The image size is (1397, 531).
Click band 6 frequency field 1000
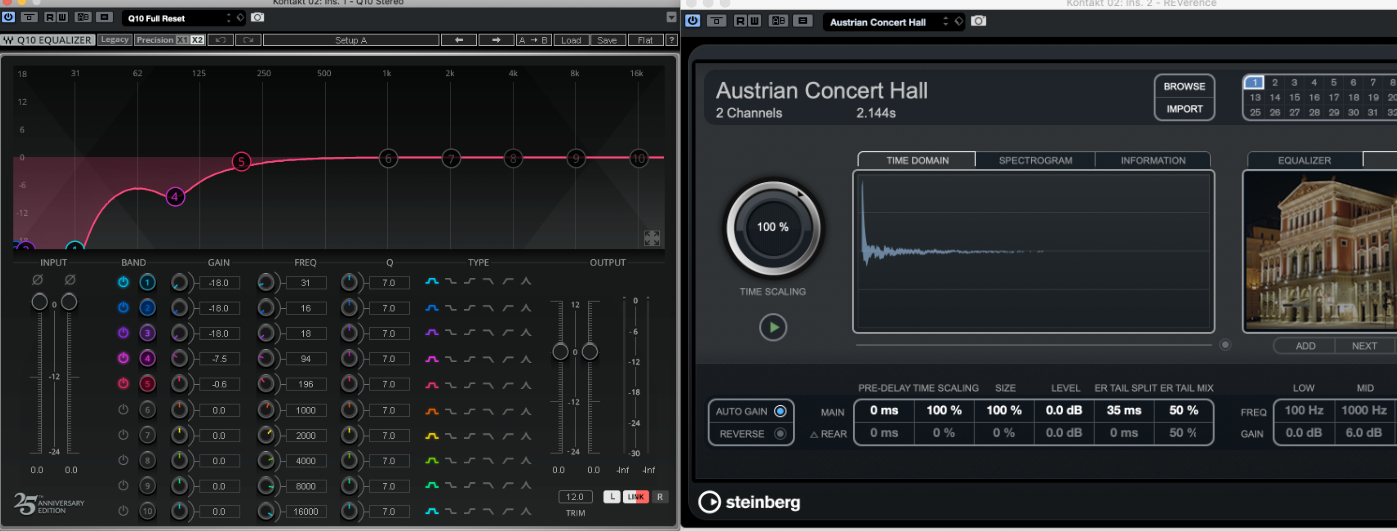coord(306,410)
